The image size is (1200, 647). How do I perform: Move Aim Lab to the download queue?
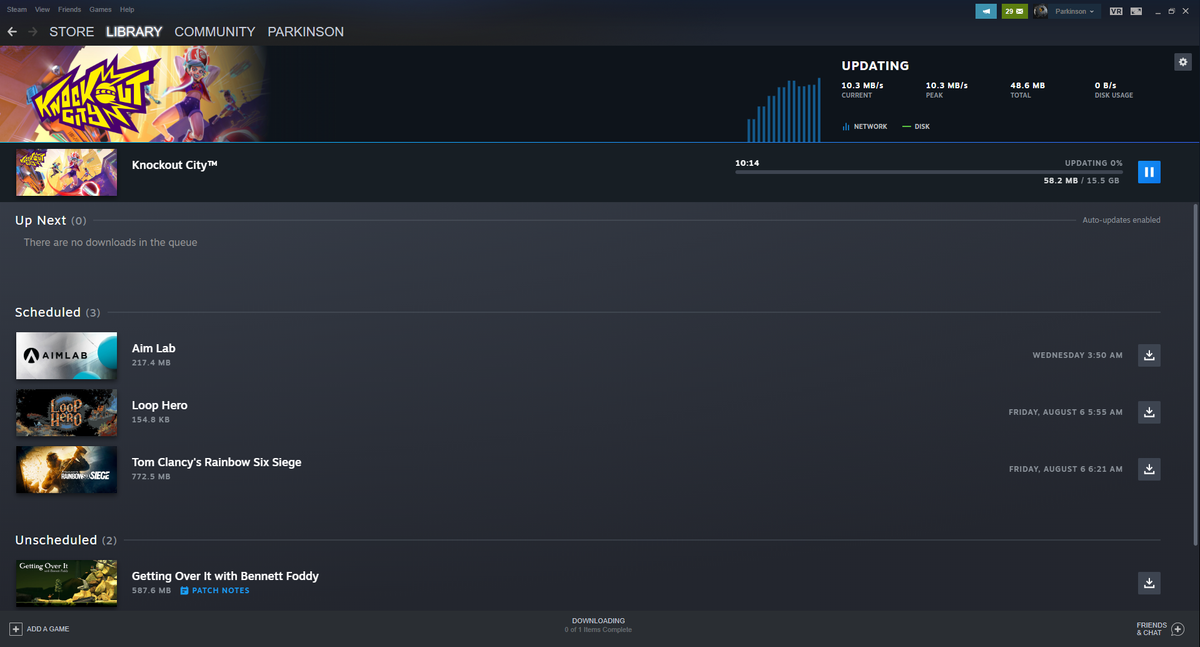[1148, 355]
